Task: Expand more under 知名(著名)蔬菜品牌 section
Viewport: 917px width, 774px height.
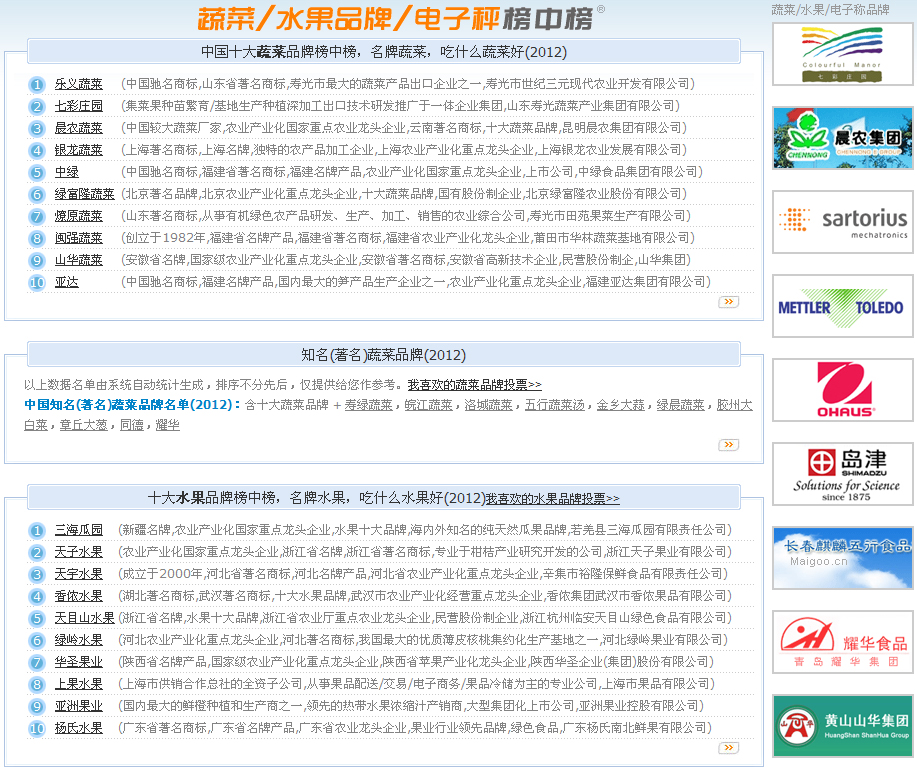Action: (x=728, y=445)
